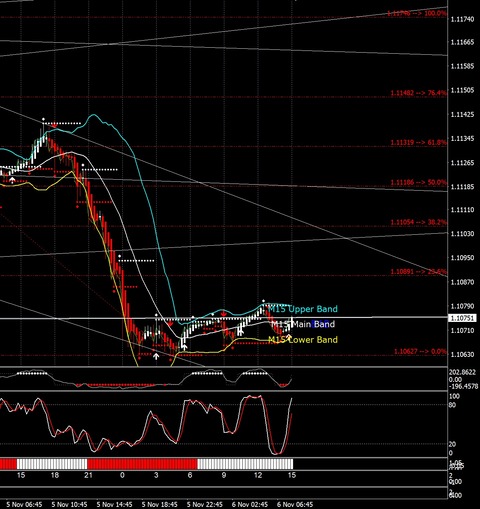Viewport: 480px width, 509px height.
Task: Select the 1.10710 price axis value
Action: pos(462,330)
